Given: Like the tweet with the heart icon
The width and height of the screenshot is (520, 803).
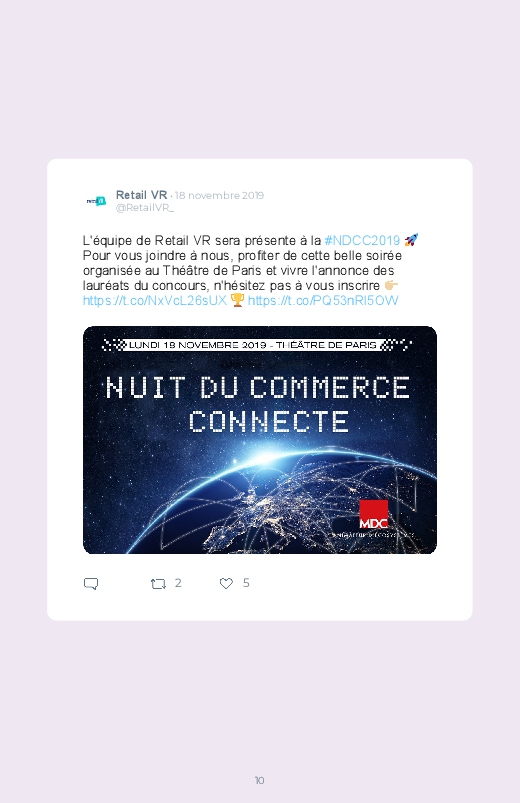Looking at the screenshot, I should point(226,583).
